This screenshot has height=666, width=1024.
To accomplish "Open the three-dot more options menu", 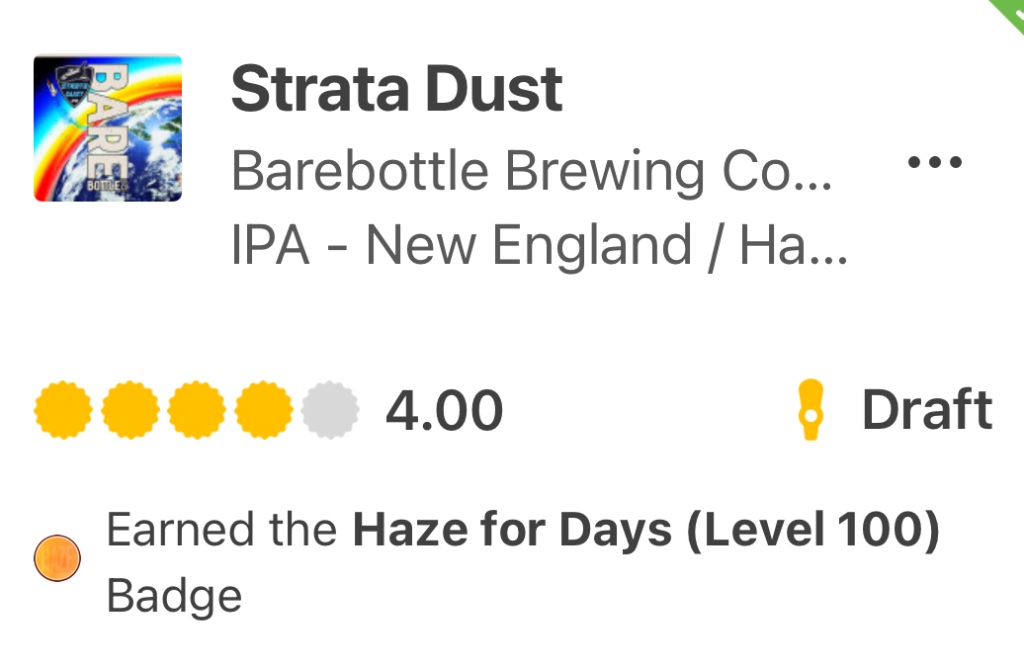I will pos(934,162).
